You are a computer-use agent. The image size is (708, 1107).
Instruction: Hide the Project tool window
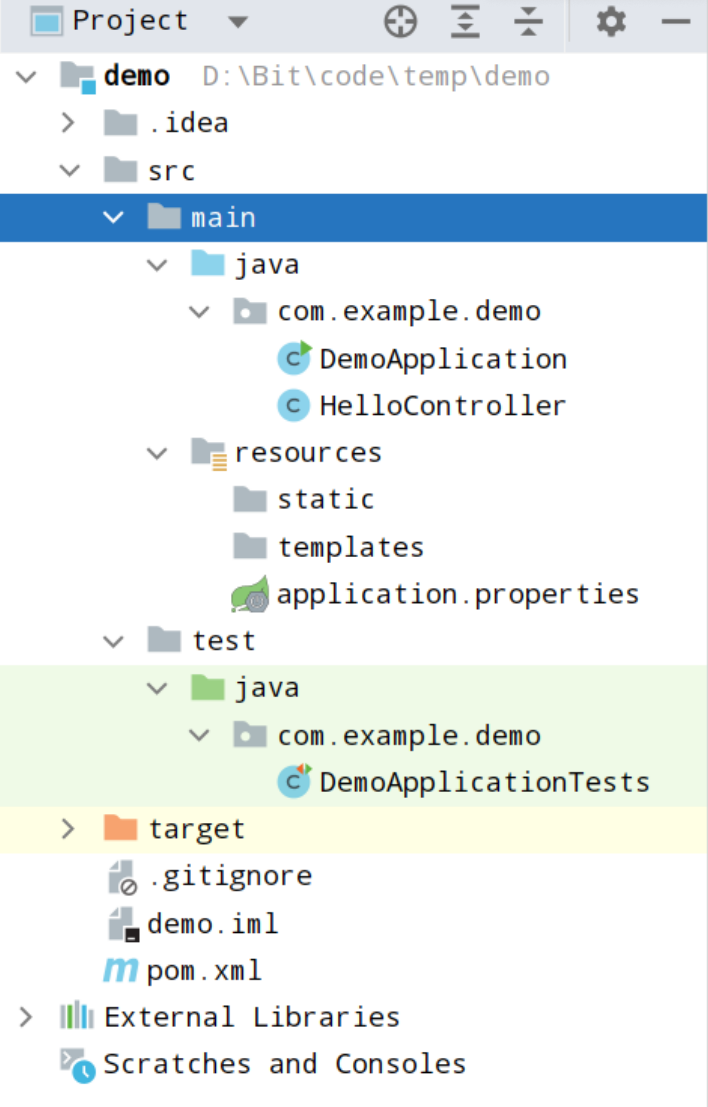676,22
